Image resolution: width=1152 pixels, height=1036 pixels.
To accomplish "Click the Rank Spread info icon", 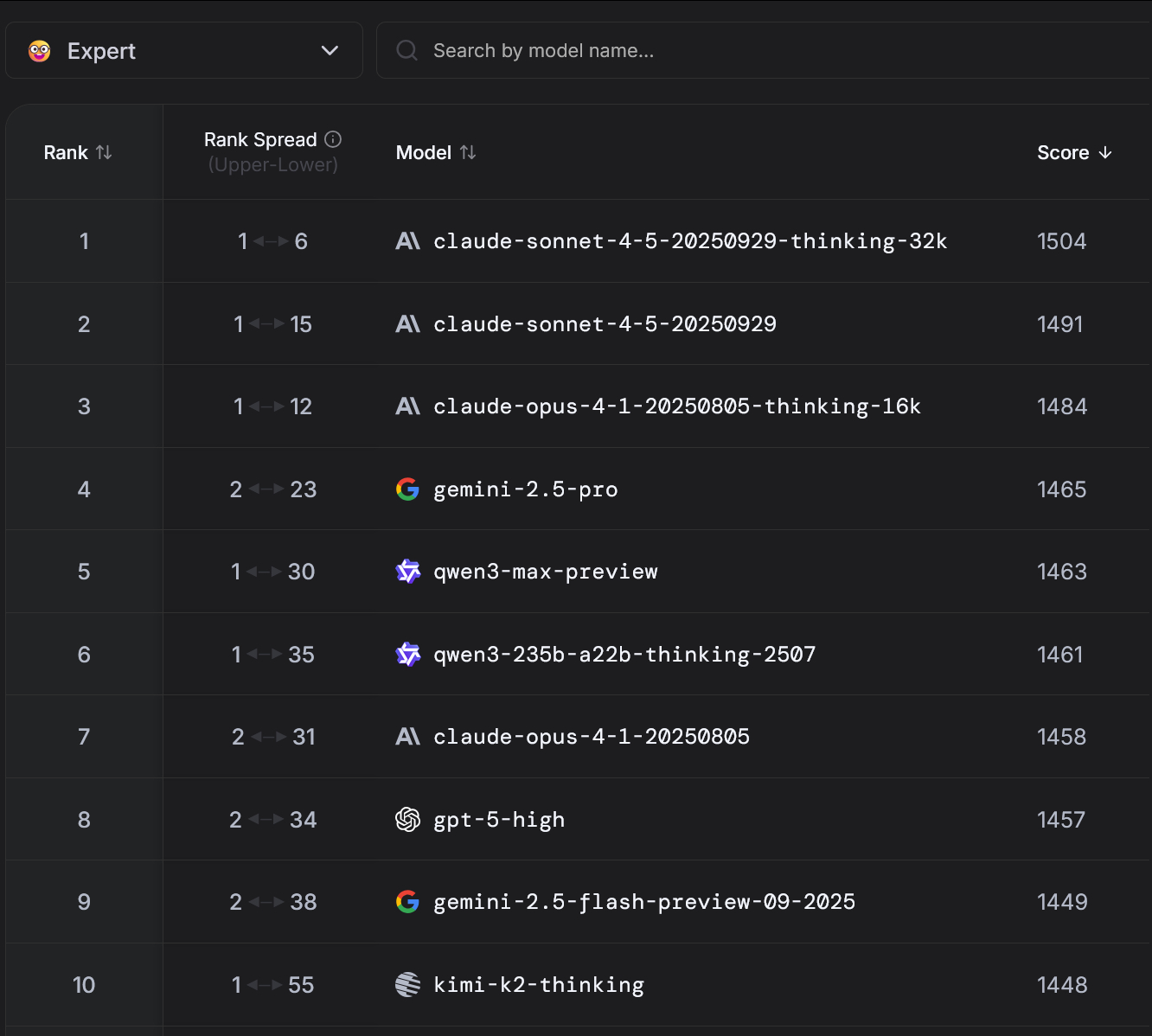I will point(333,139).
